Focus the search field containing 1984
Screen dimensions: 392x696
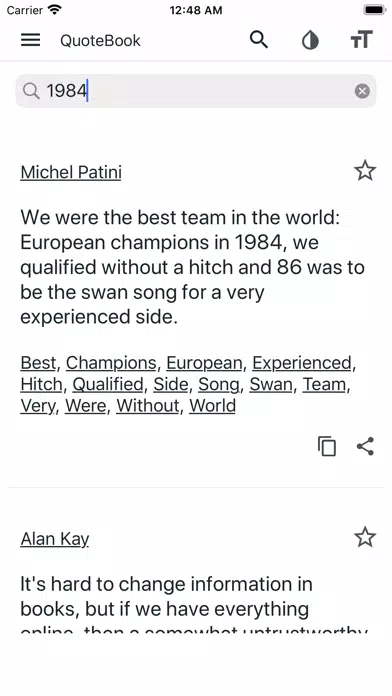[196, 91]
